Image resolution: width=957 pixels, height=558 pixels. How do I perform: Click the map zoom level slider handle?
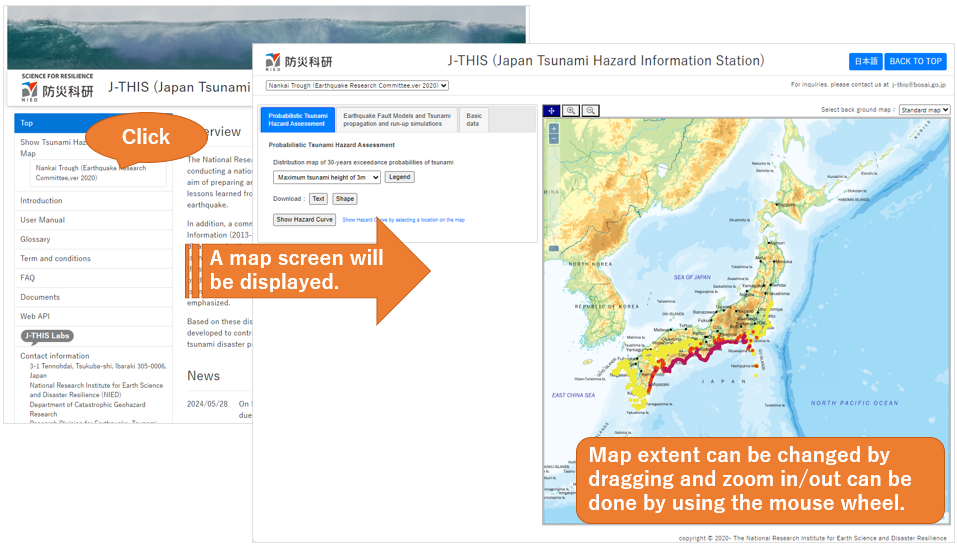(554, 248)
